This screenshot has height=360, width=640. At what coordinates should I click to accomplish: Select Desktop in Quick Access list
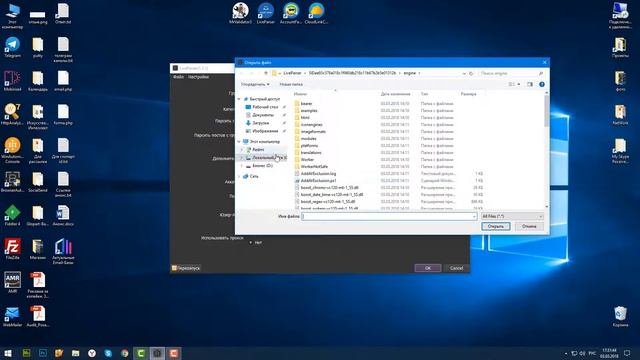265,107
